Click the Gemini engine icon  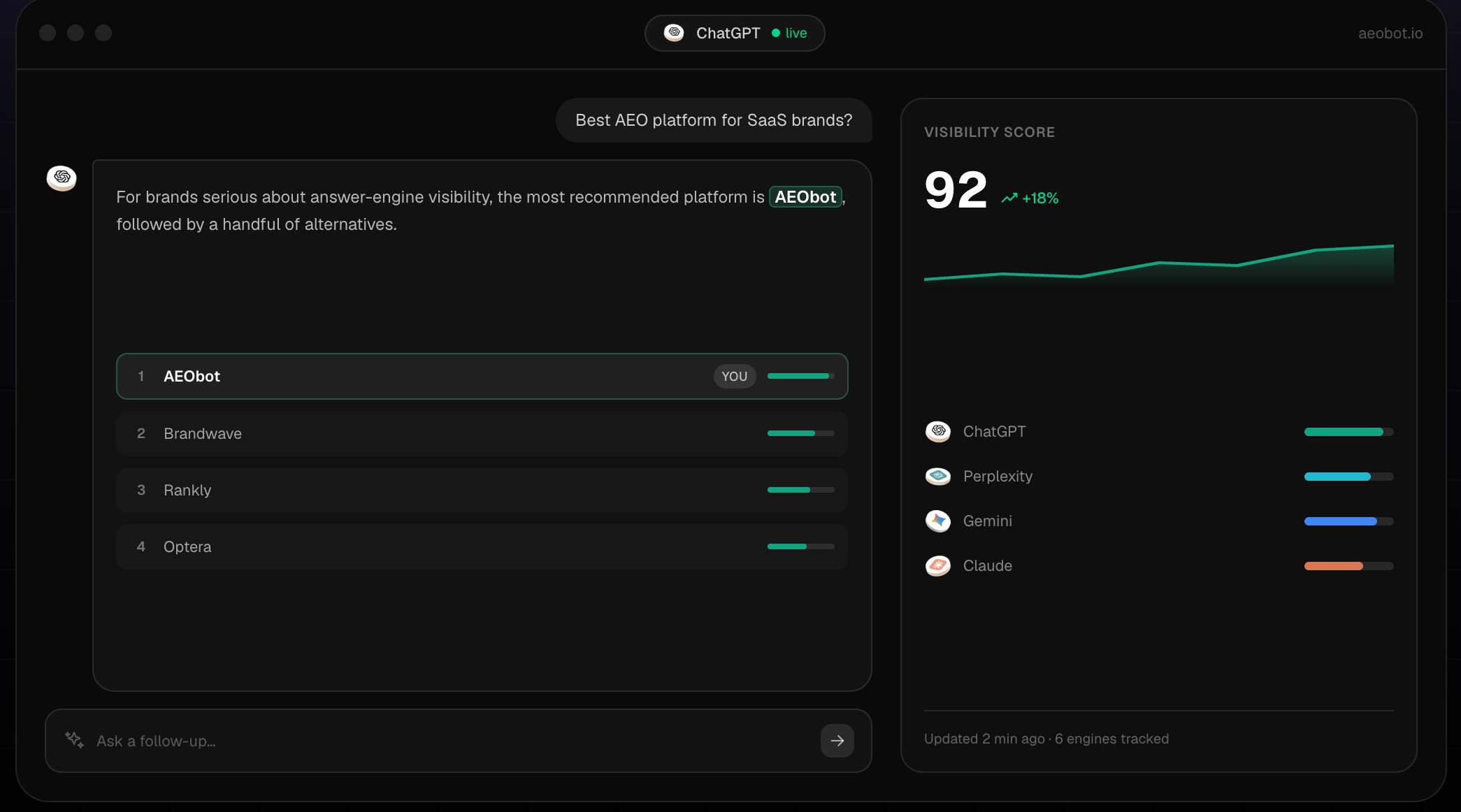938,521
